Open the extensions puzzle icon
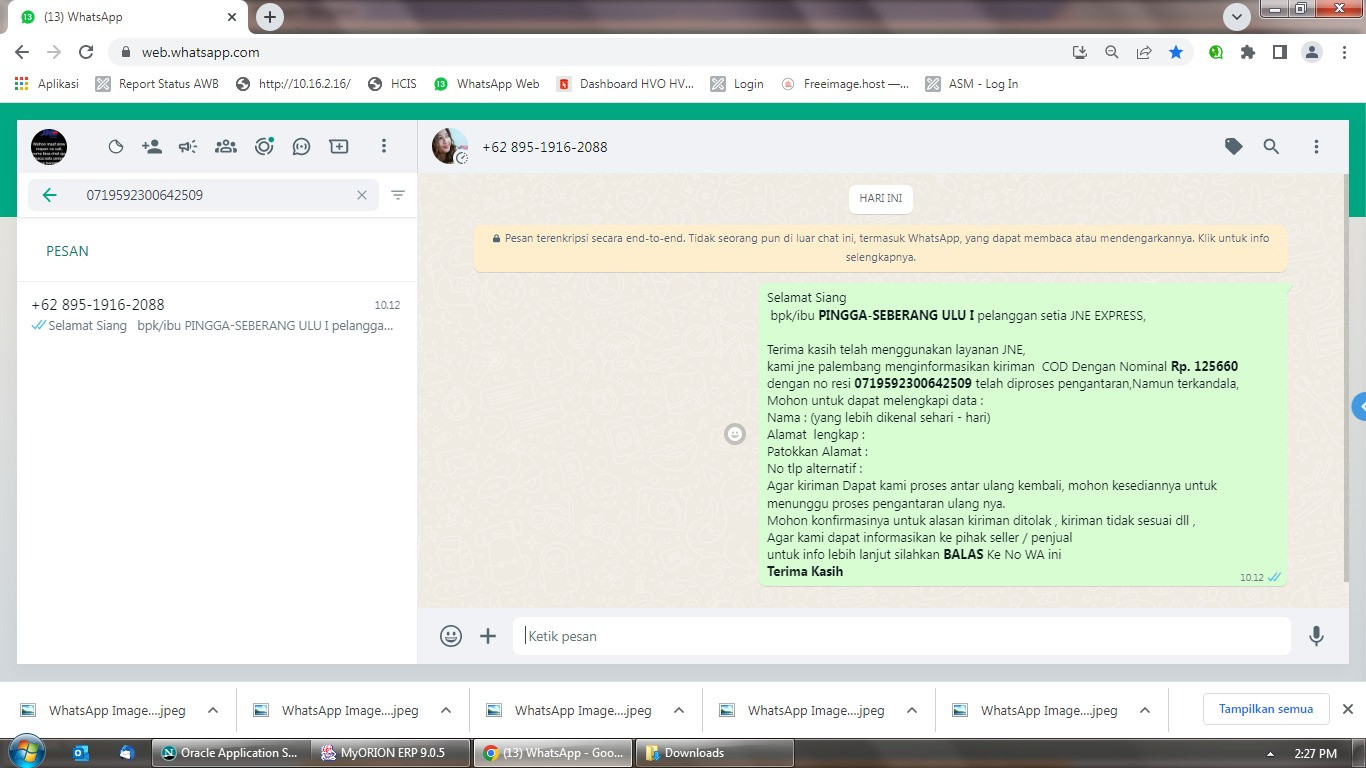 click(x=1248, y=52)
